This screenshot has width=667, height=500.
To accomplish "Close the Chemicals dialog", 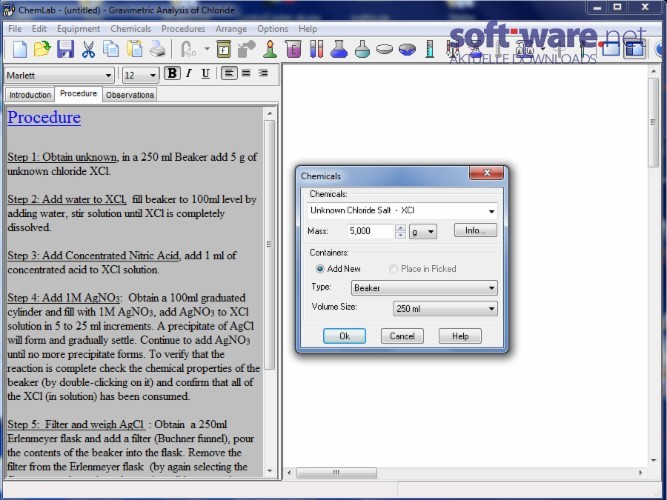I will pos(486,173).
